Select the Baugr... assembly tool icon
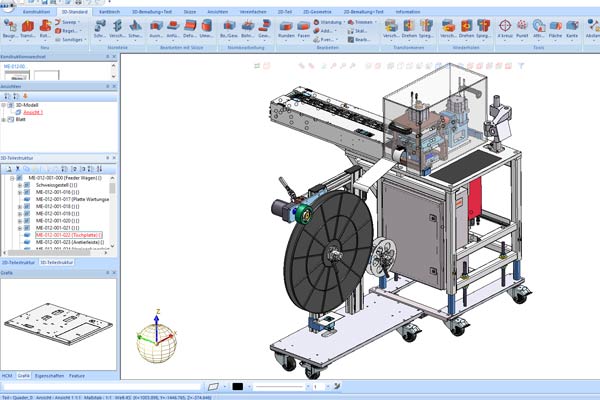The width and height of the screenshot is (600, 400). point(10,29)
